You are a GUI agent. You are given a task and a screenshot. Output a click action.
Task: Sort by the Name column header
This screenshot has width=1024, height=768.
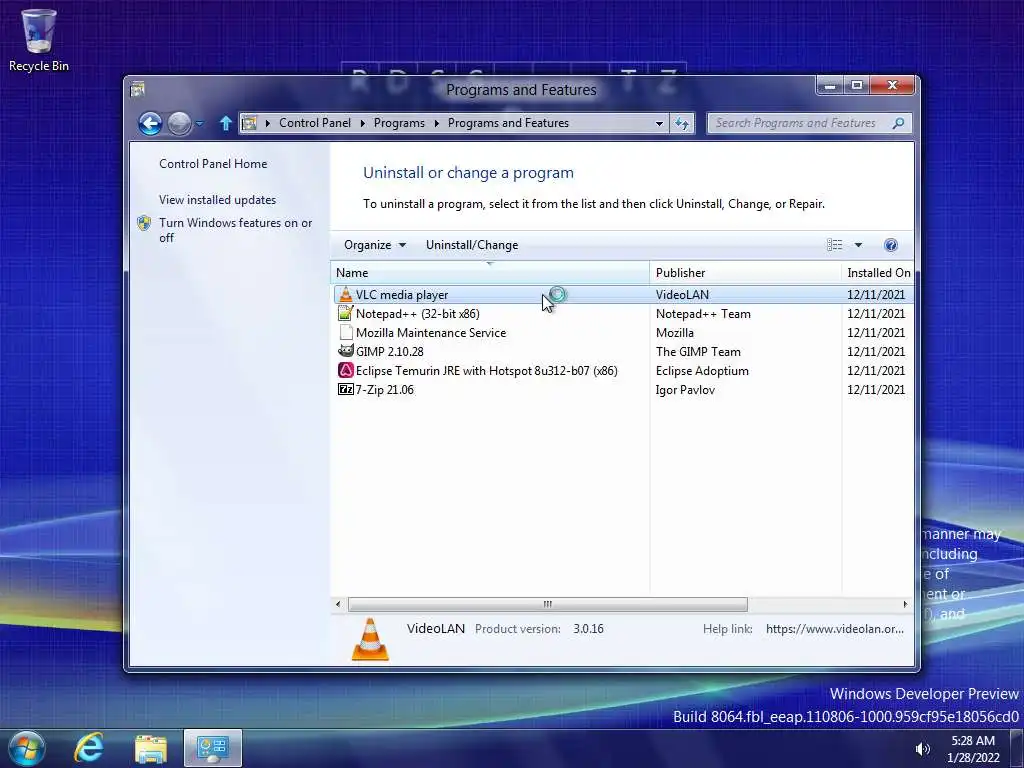coord(490,273)
